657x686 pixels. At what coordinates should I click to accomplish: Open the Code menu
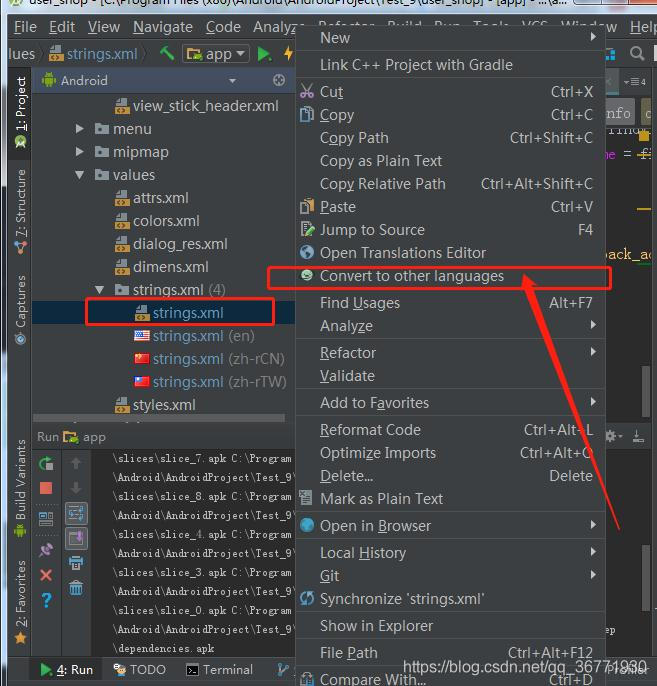click(x=223, y=27)
